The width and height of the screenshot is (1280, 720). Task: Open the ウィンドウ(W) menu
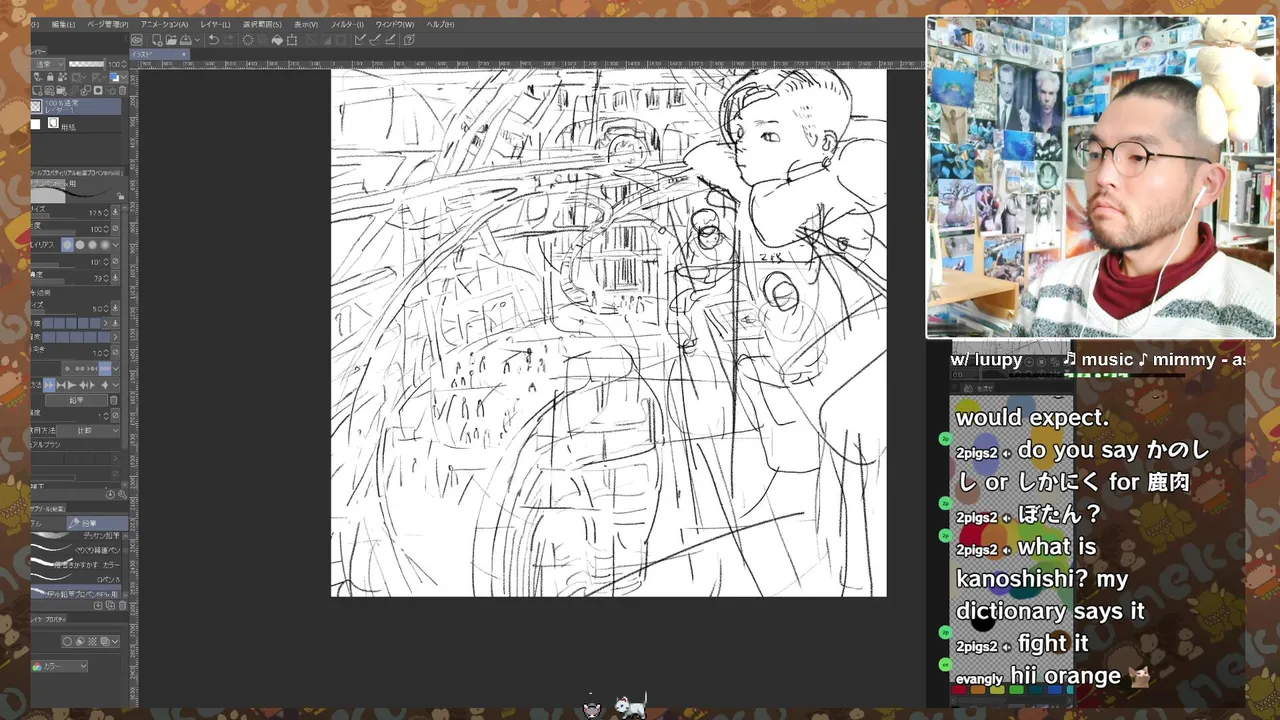pyautogui.click(x=394, y=24)
